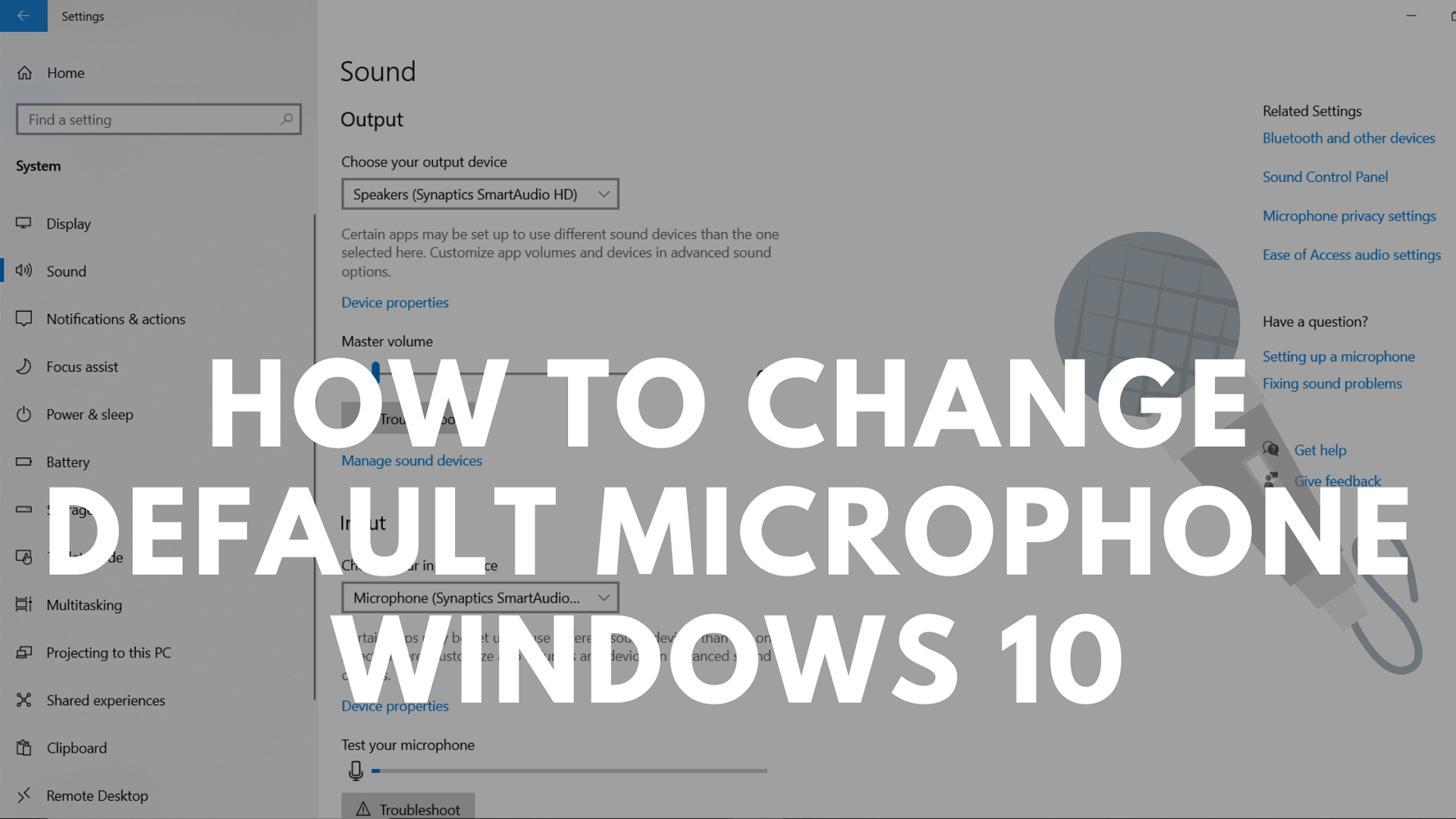Click the Sound settings icon in sidebar
Image resolution: width=1456 pixels, height=819 pixels.
tap(24, 270)
